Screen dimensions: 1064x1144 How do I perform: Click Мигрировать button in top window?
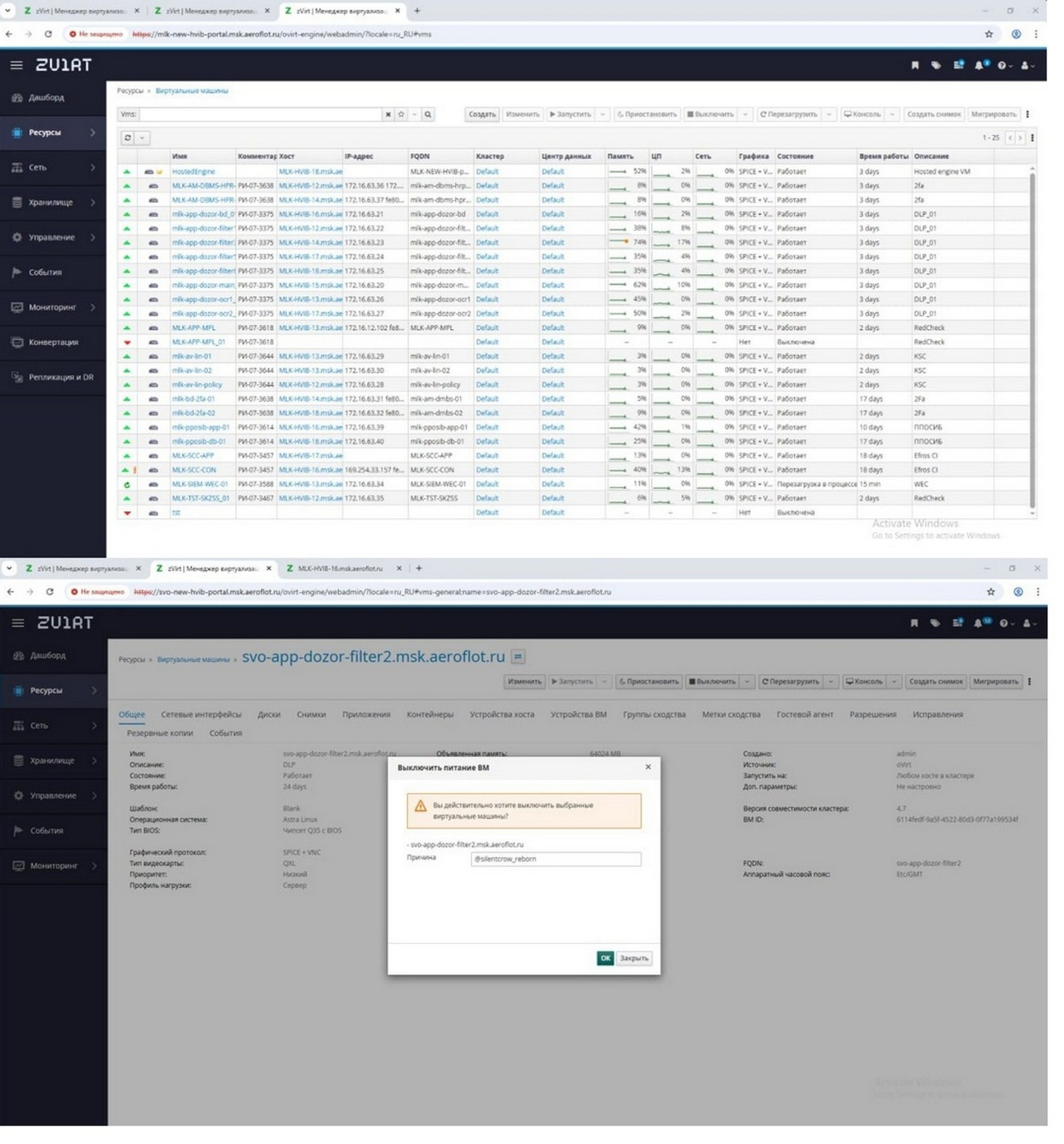993,114
